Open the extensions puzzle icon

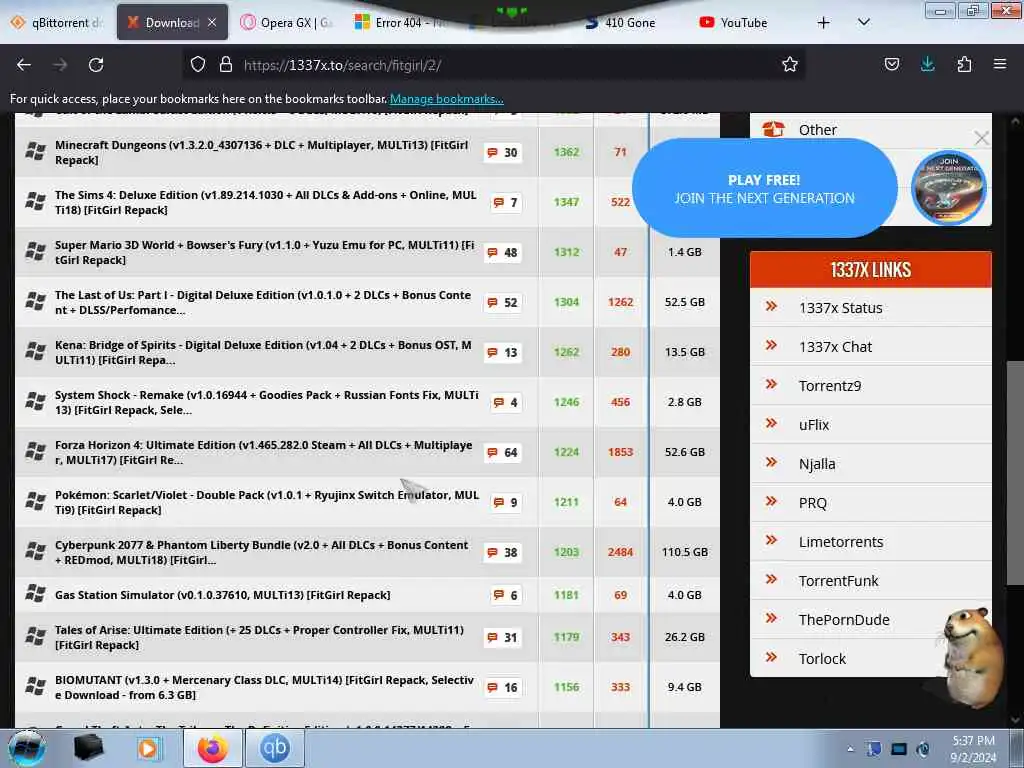tap(964, 65)
